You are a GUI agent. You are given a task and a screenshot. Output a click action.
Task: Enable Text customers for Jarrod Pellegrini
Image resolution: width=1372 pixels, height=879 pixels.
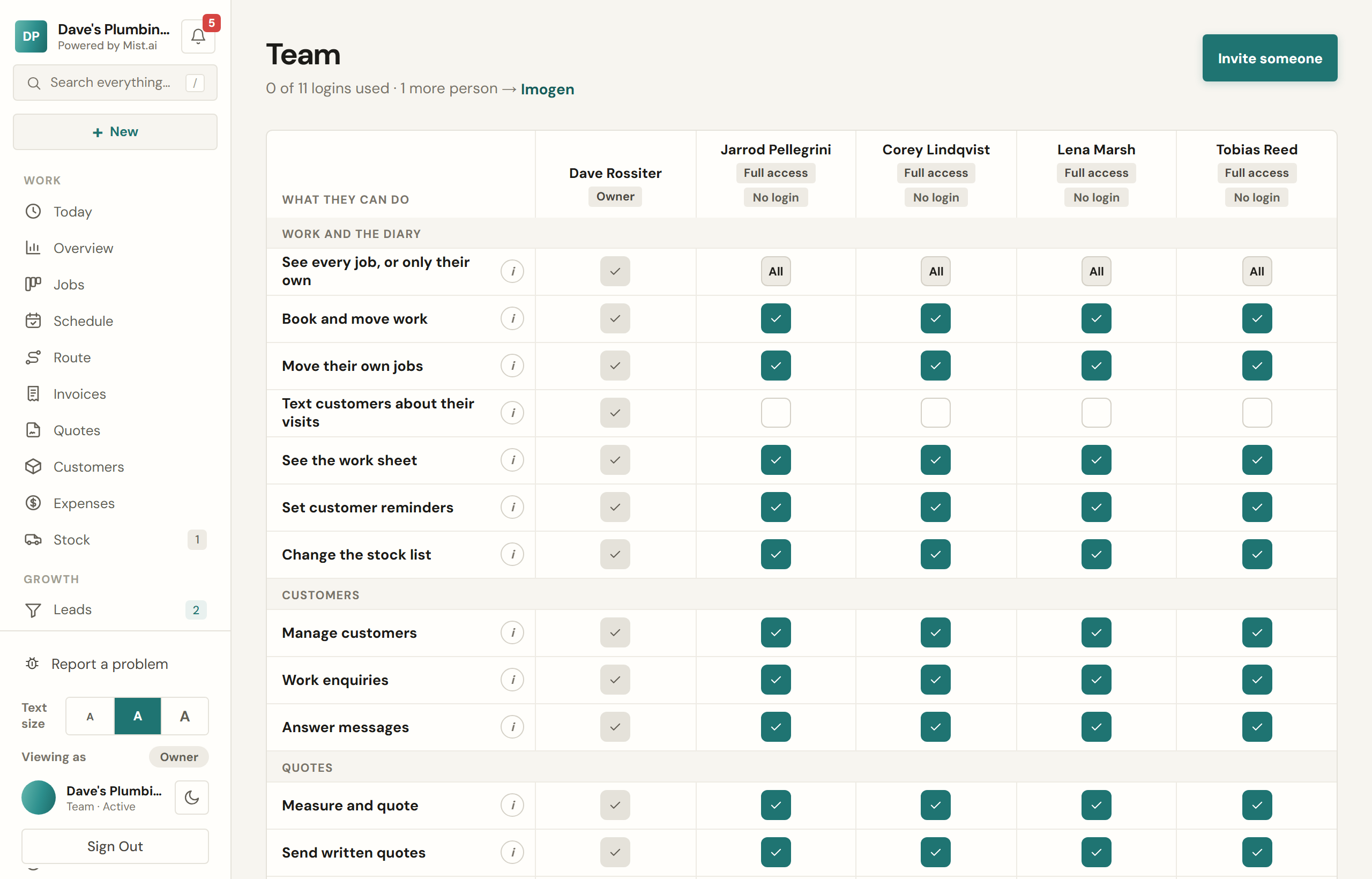click(776, 413)
